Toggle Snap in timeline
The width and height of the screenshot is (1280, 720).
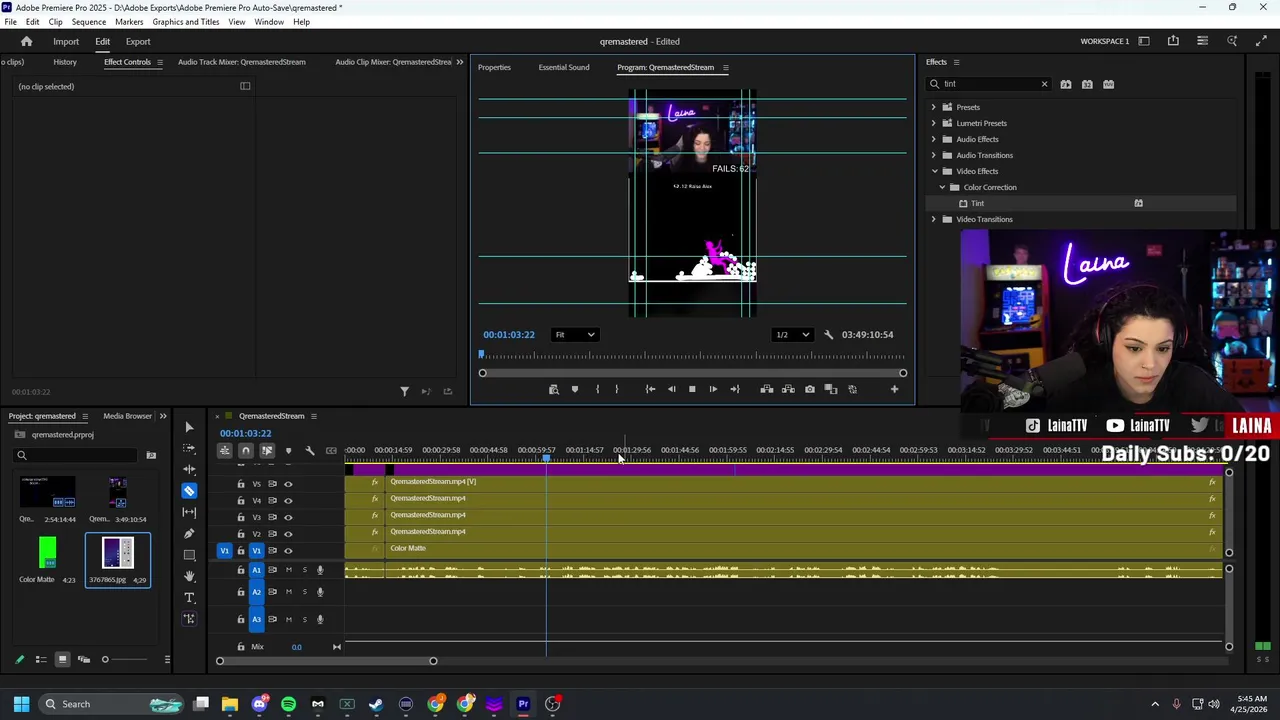[246, 451]
